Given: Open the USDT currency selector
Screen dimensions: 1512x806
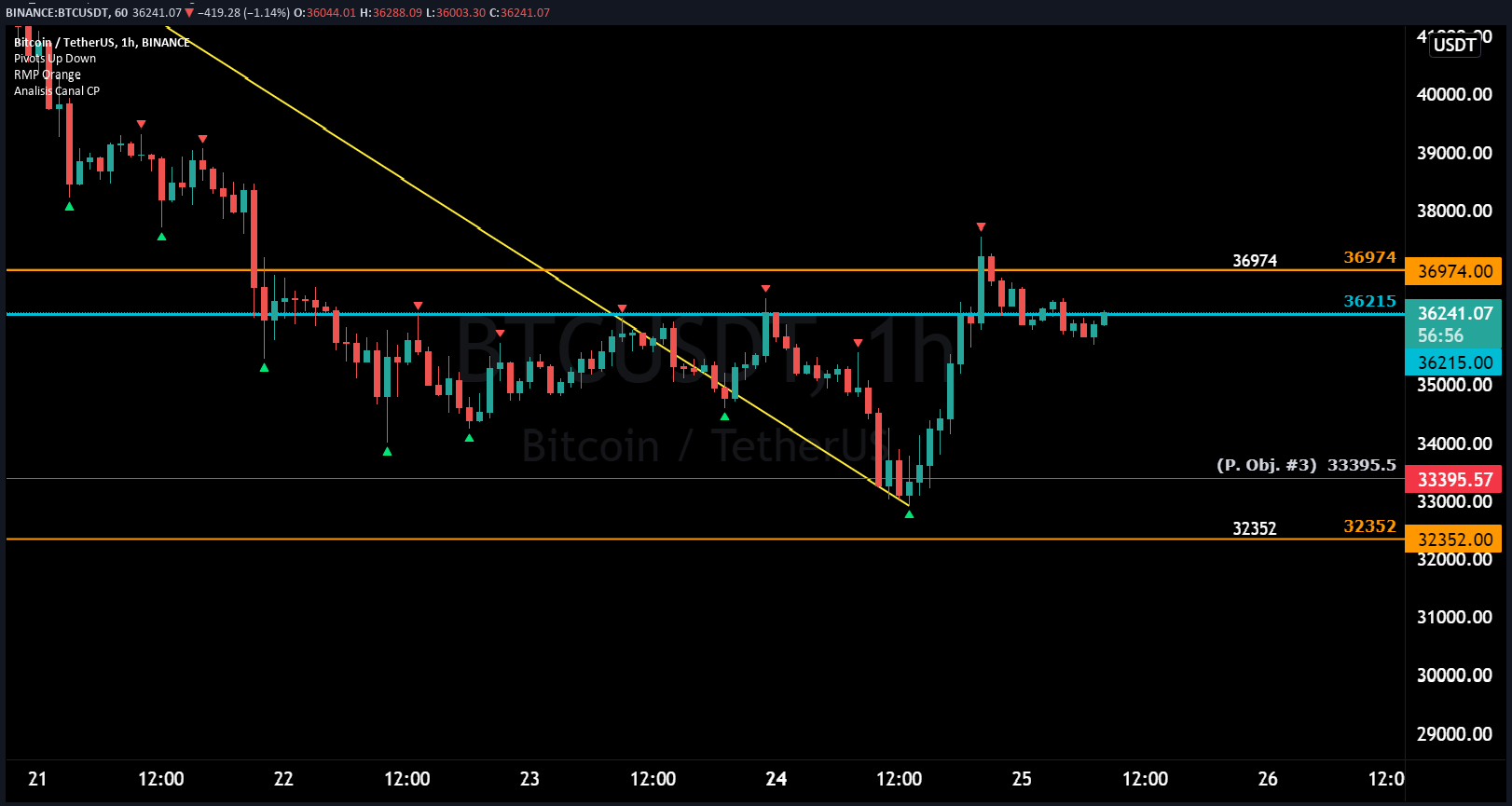Looking at the screenshot, I should pyautogui.click(x=1454, y=45).
